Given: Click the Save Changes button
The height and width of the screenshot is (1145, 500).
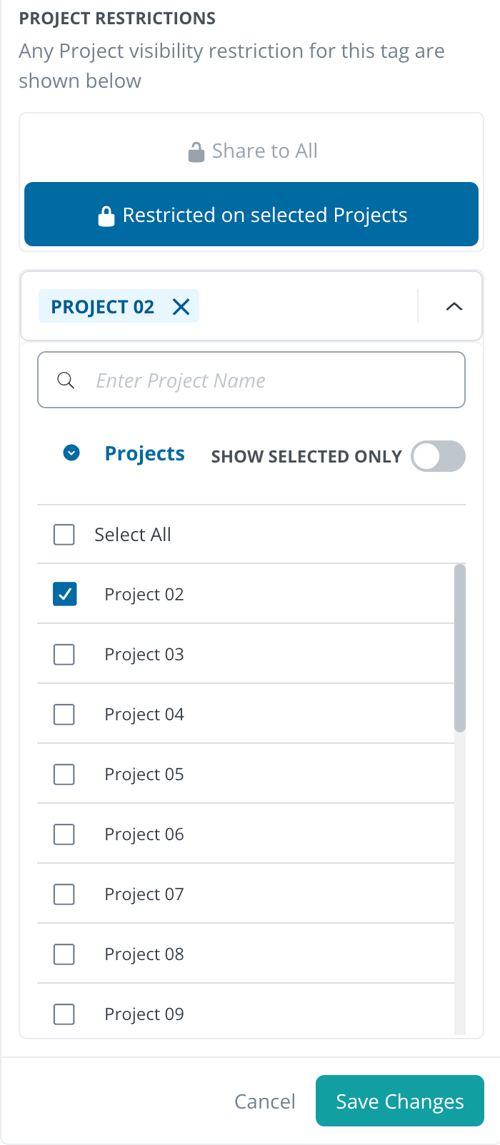Looking at the screenshot, I should pos(400,1100).
